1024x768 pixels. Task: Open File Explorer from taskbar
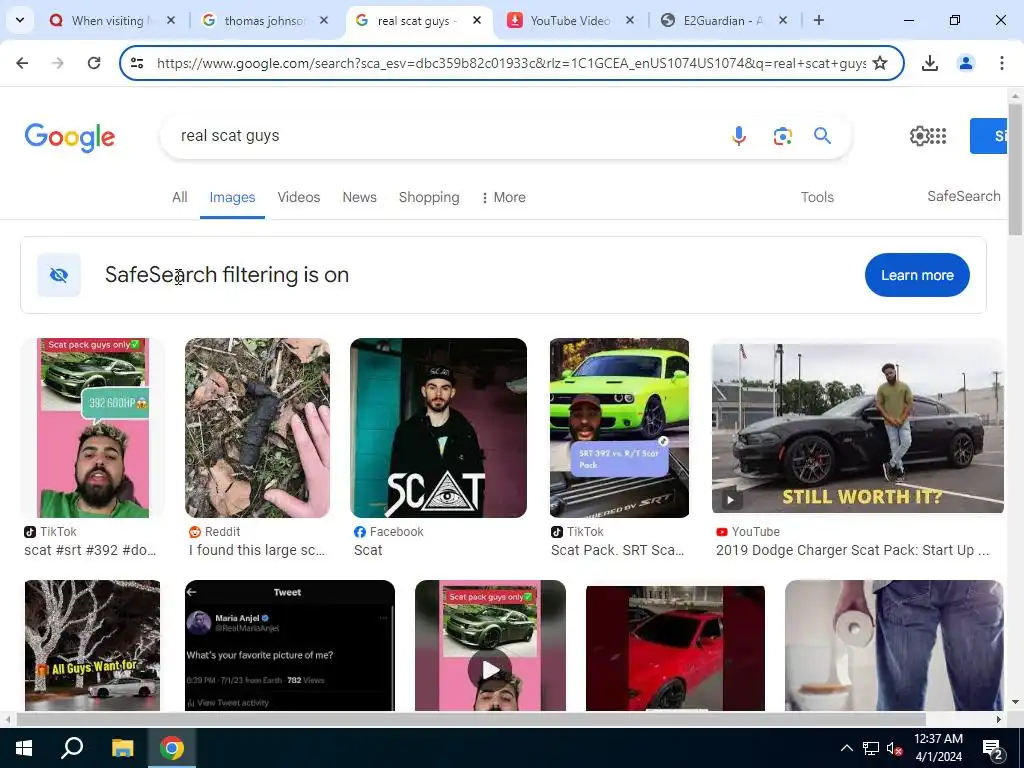122,748
